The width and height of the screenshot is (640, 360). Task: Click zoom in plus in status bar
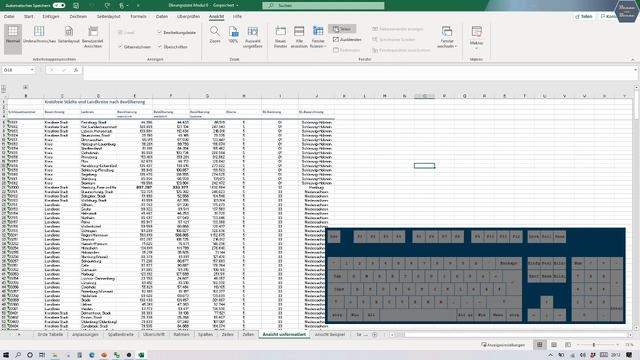pos(617,345)
